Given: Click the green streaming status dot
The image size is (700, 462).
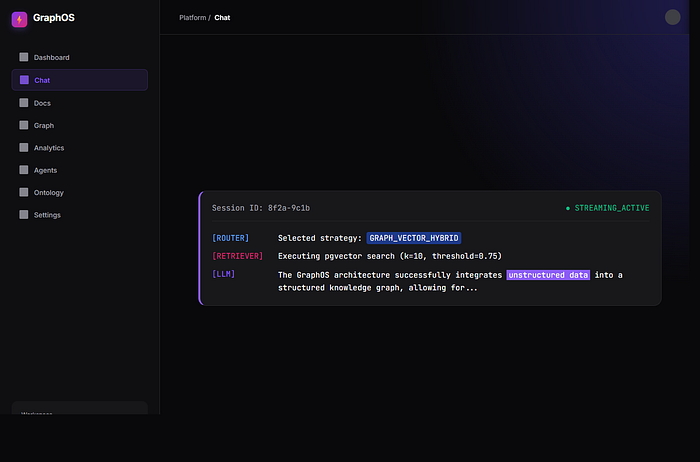Looking at the screenshot, I should click(568, 208).
